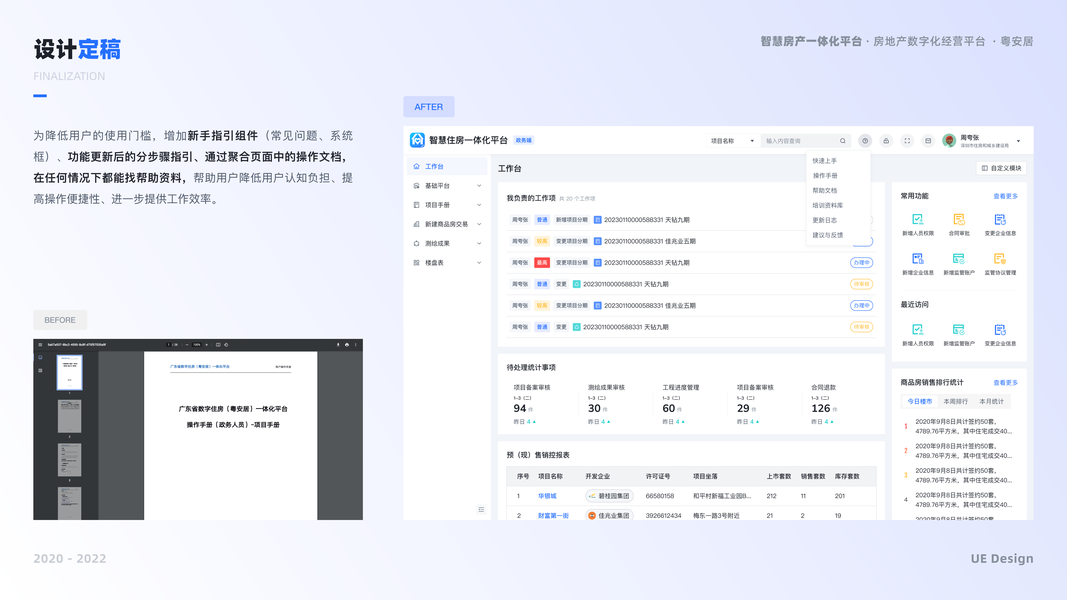This screenshot has height=600, width=1067.
Task: Open the 项目名称 search type dropdown
Action: pyautogui.click(x=732, y=141)
